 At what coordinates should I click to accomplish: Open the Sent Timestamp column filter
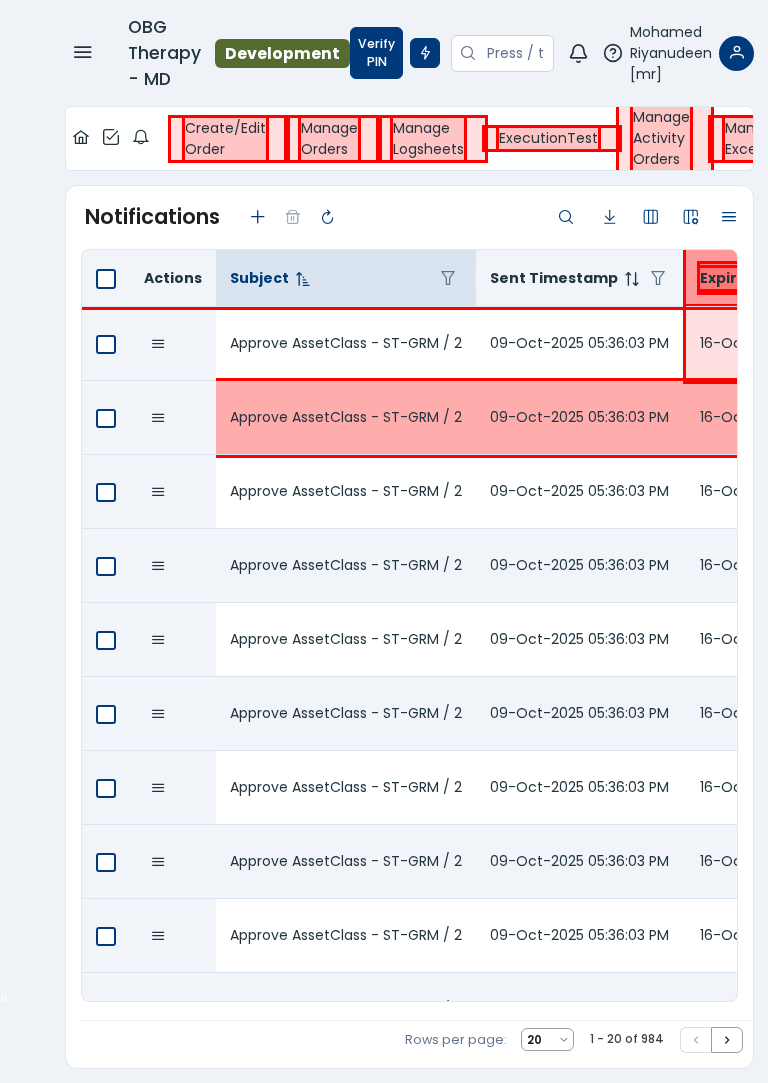pyautogui.click(x=658, y=279)
